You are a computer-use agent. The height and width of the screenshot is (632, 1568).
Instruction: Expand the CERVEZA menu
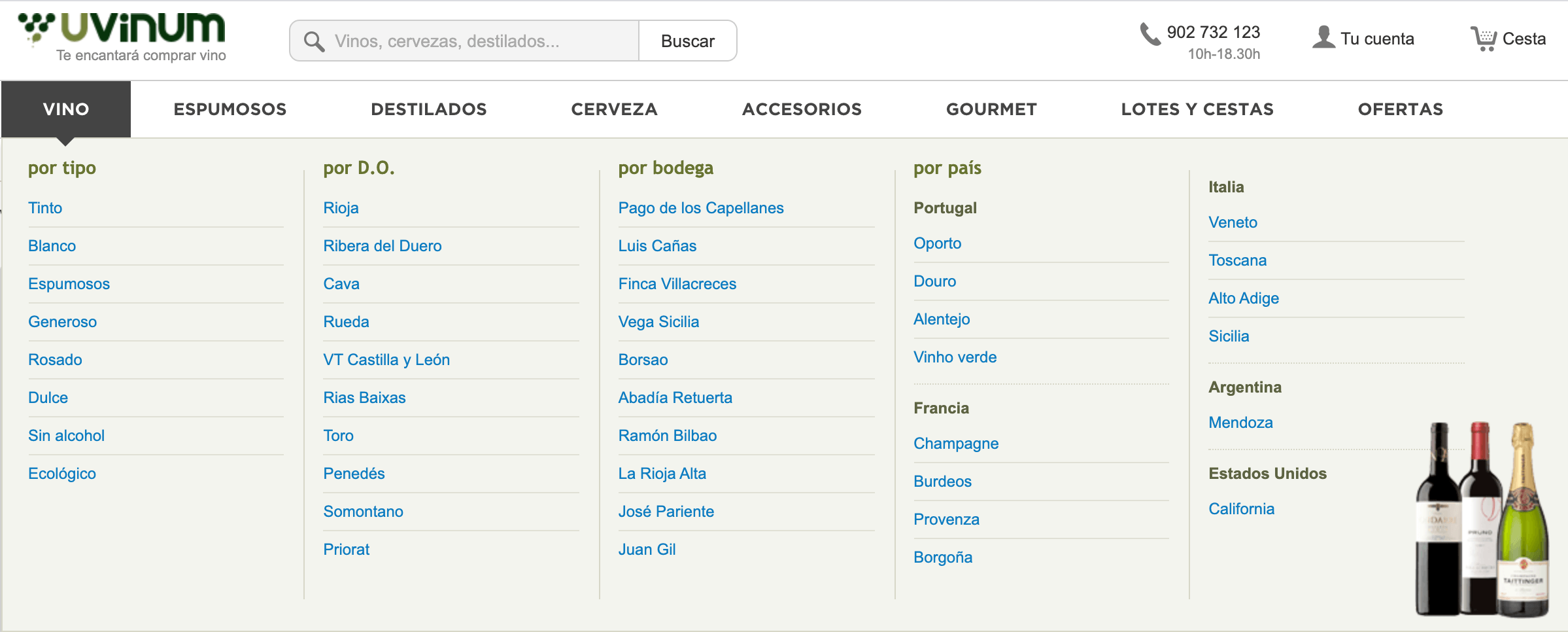point(614,109)
